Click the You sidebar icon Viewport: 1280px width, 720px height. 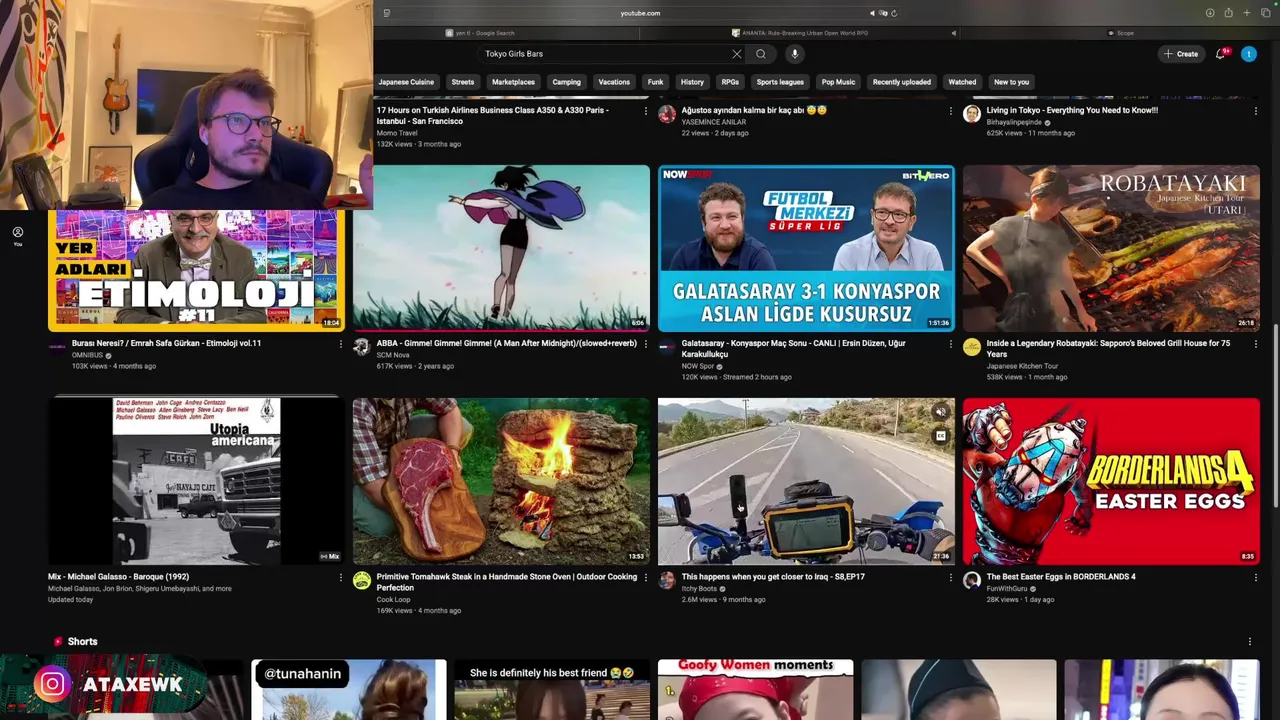(17, 236)
